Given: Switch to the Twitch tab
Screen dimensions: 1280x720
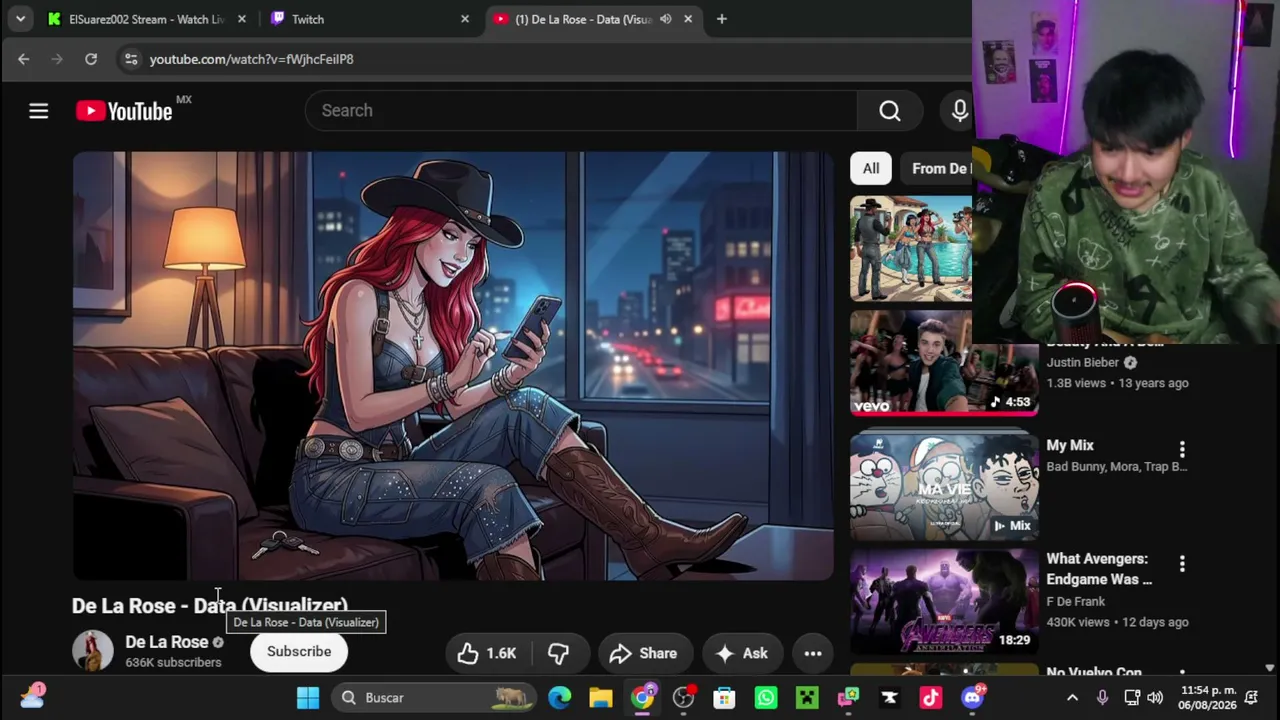Looking at the screenshot, I should click(368, 19).
